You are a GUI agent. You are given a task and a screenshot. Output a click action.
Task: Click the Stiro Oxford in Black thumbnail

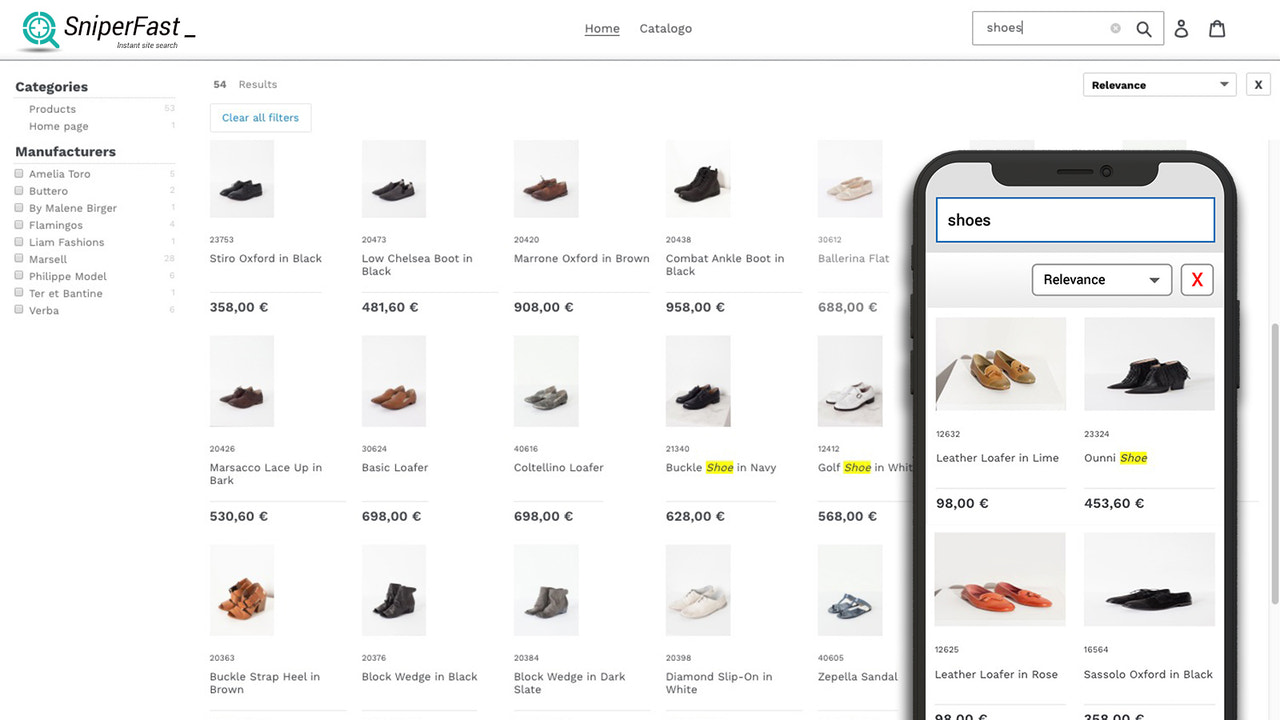[x=241, y=178]
